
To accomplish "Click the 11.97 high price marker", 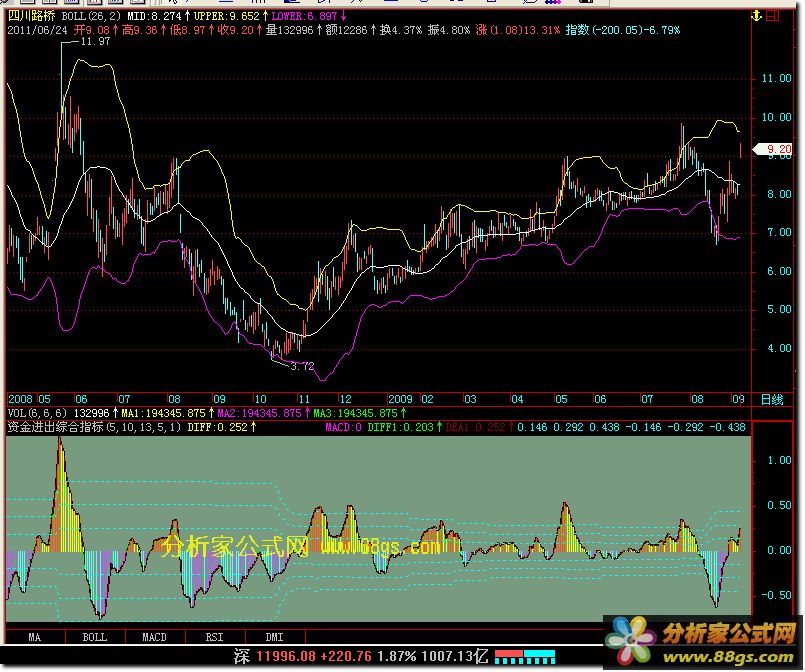I will coord(95,42).
